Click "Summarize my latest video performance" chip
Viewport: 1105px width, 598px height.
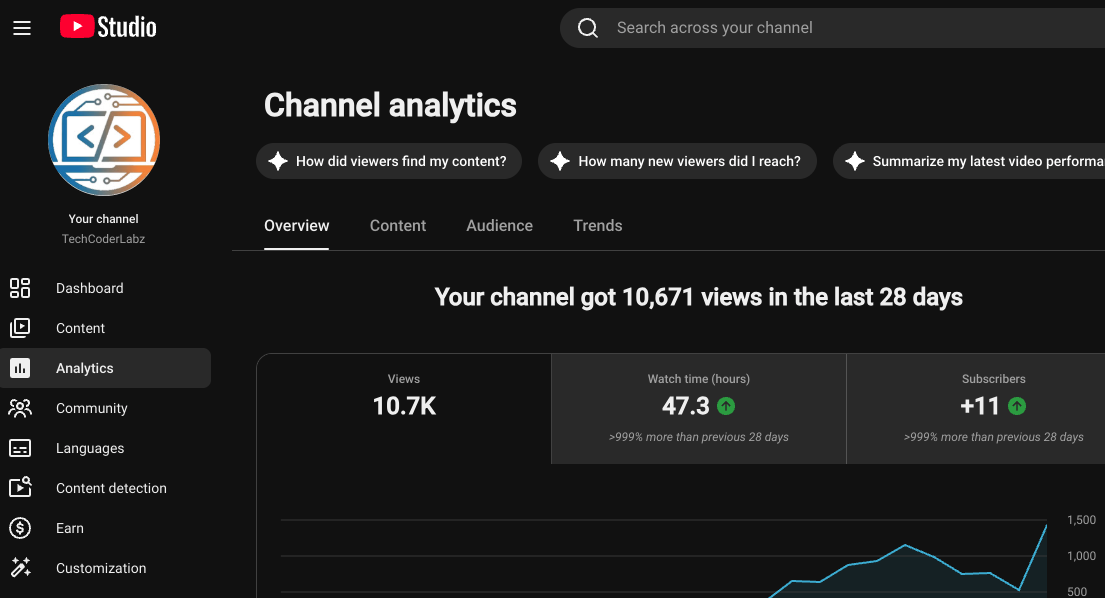969,161
